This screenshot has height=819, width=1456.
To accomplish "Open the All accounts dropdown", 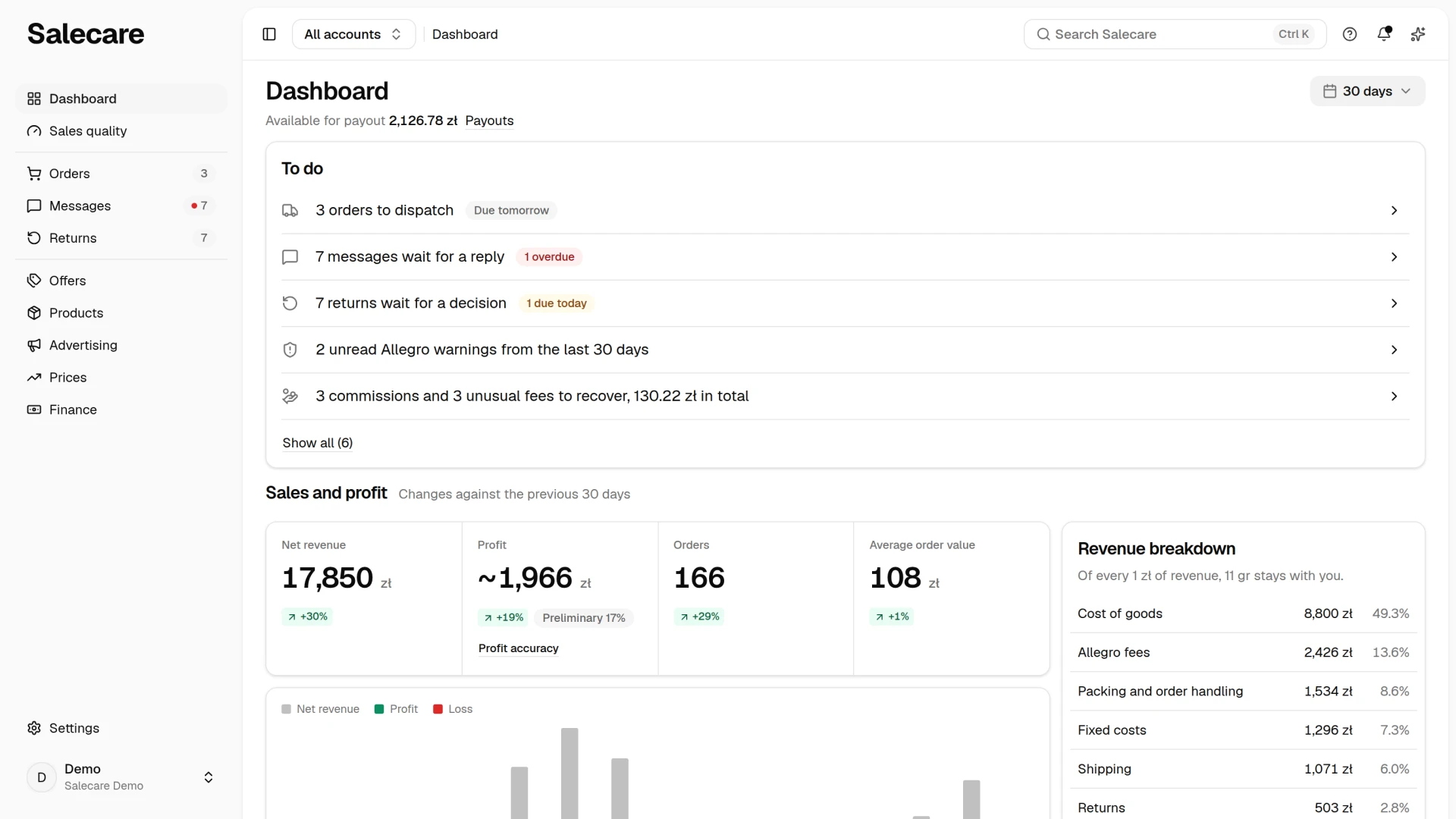I will (353, 34).
